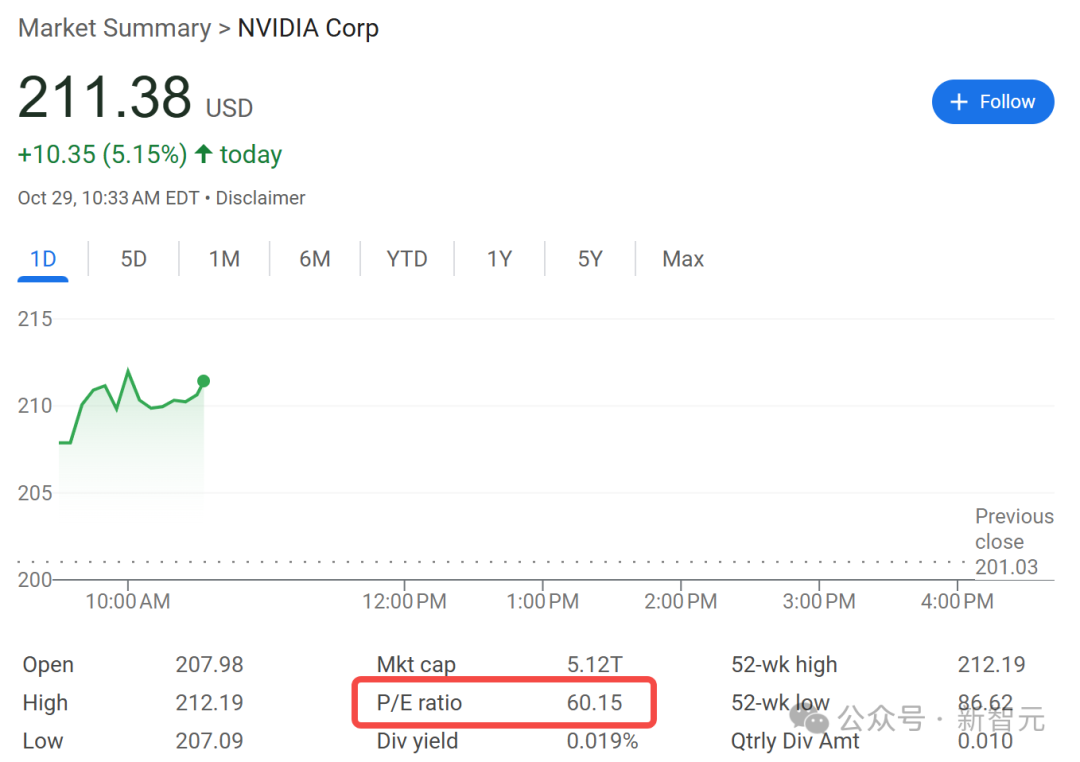This screenshot has width=1080, height=762.
Task: Click the Market Summary breadcrumb
Action: (114, 28)
